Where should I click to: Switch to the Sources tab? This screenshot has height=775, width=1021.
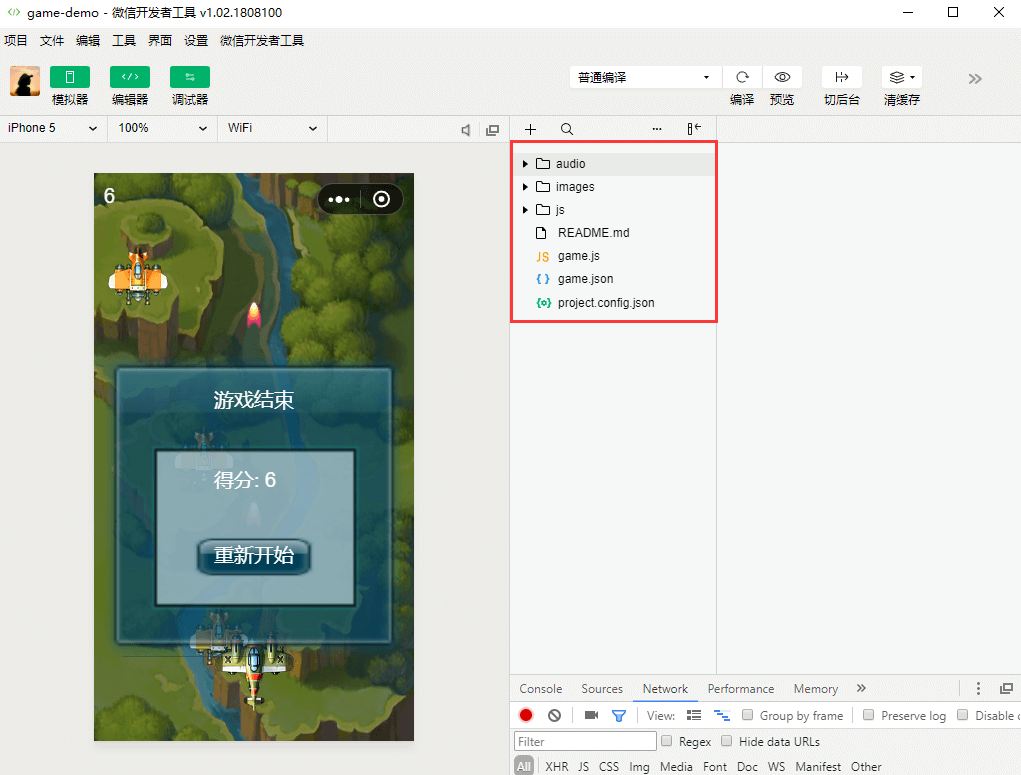point(602,688)
